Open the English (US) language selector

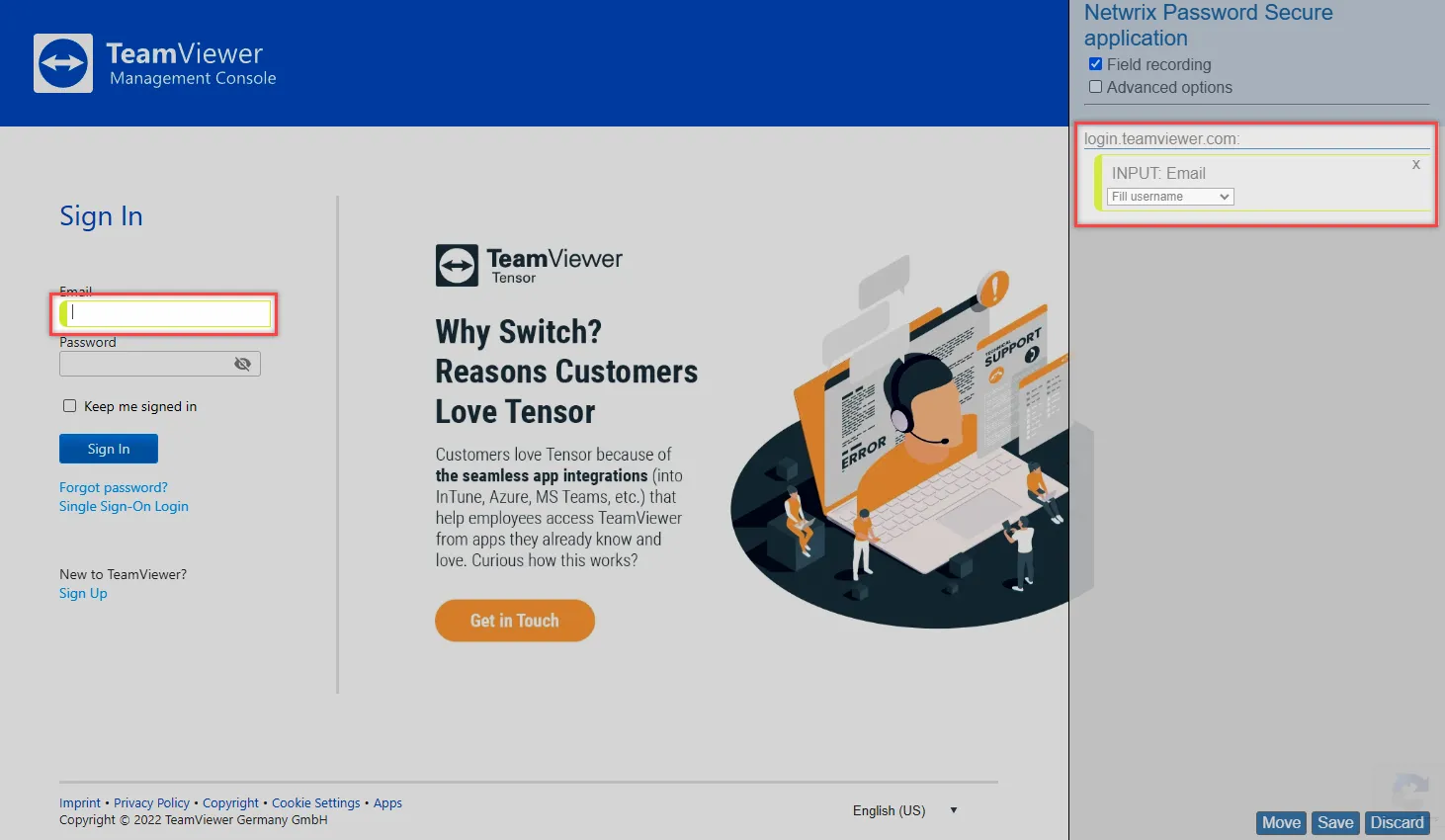(x=905, y=810)
